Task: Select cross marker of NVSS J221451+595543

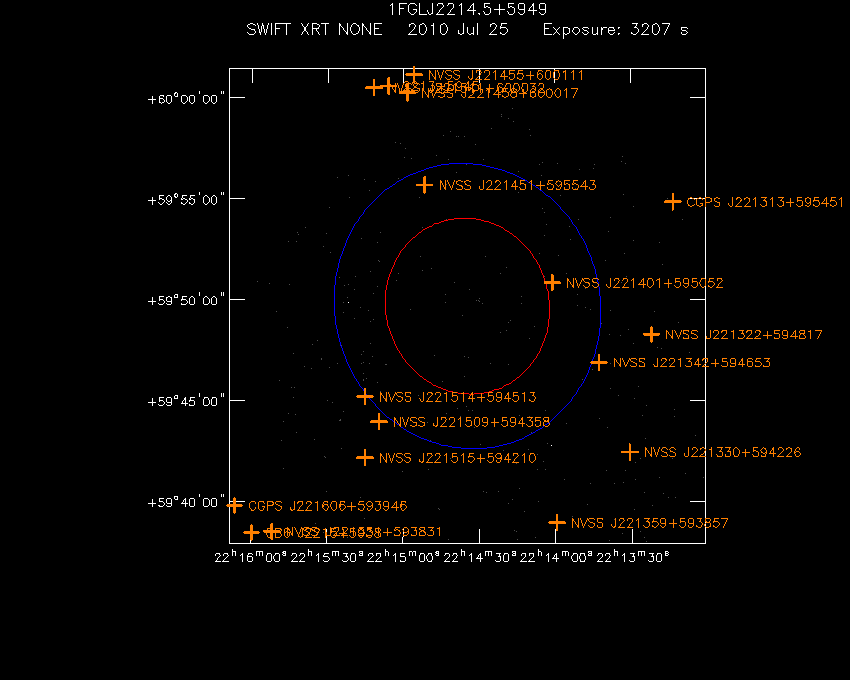Action: point(424,185)
